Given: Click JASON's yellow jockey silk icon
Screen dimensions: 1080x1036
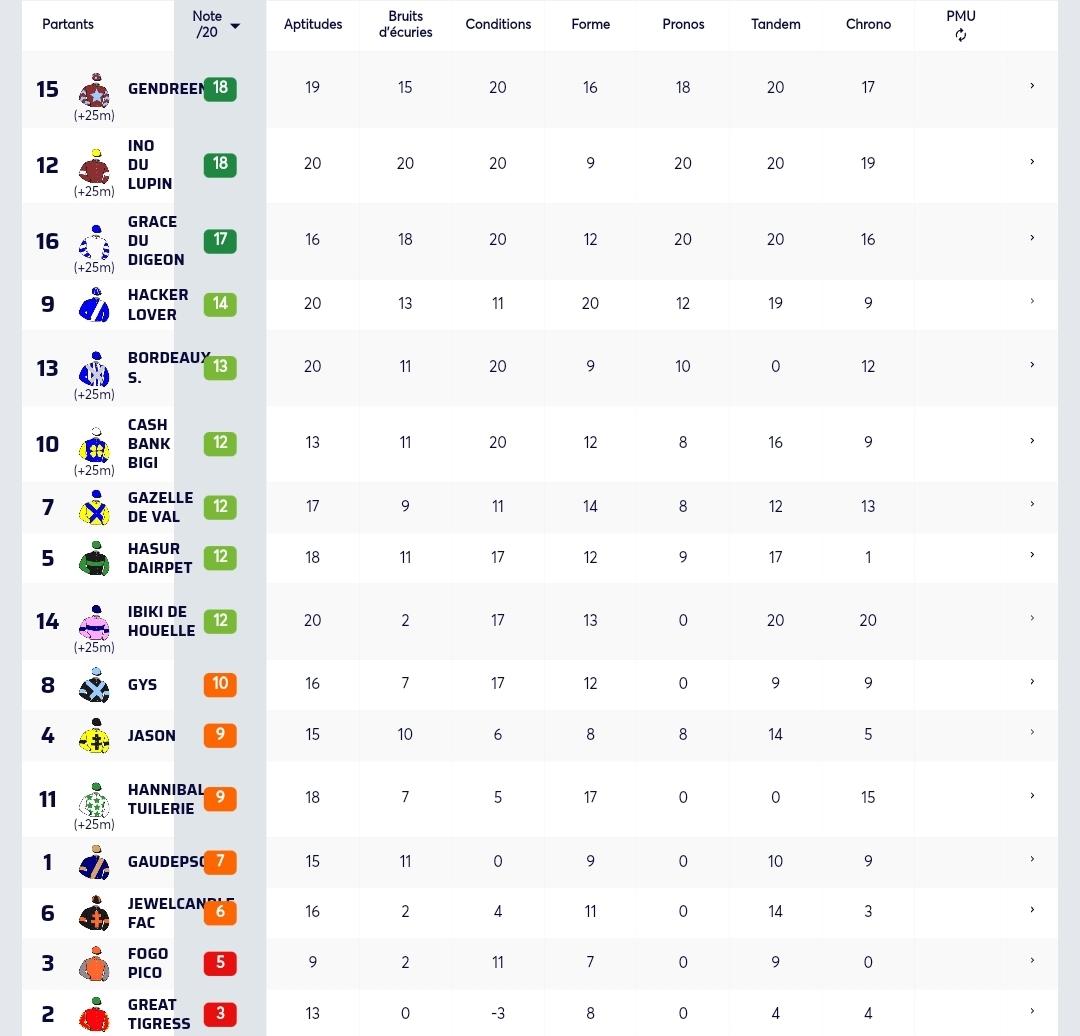Looking at the screenshot, I should 95,736.
